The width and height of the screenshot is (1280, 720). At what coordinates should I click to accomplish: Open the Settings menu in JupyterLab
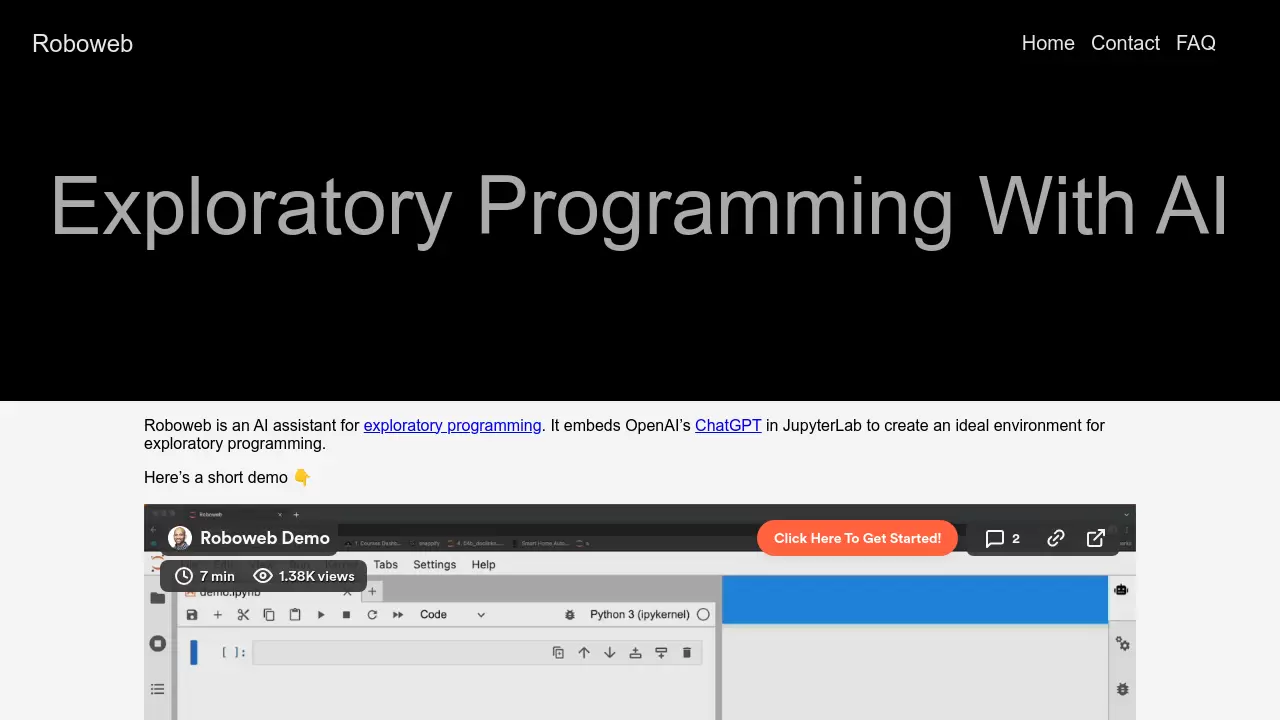point(434,564)
